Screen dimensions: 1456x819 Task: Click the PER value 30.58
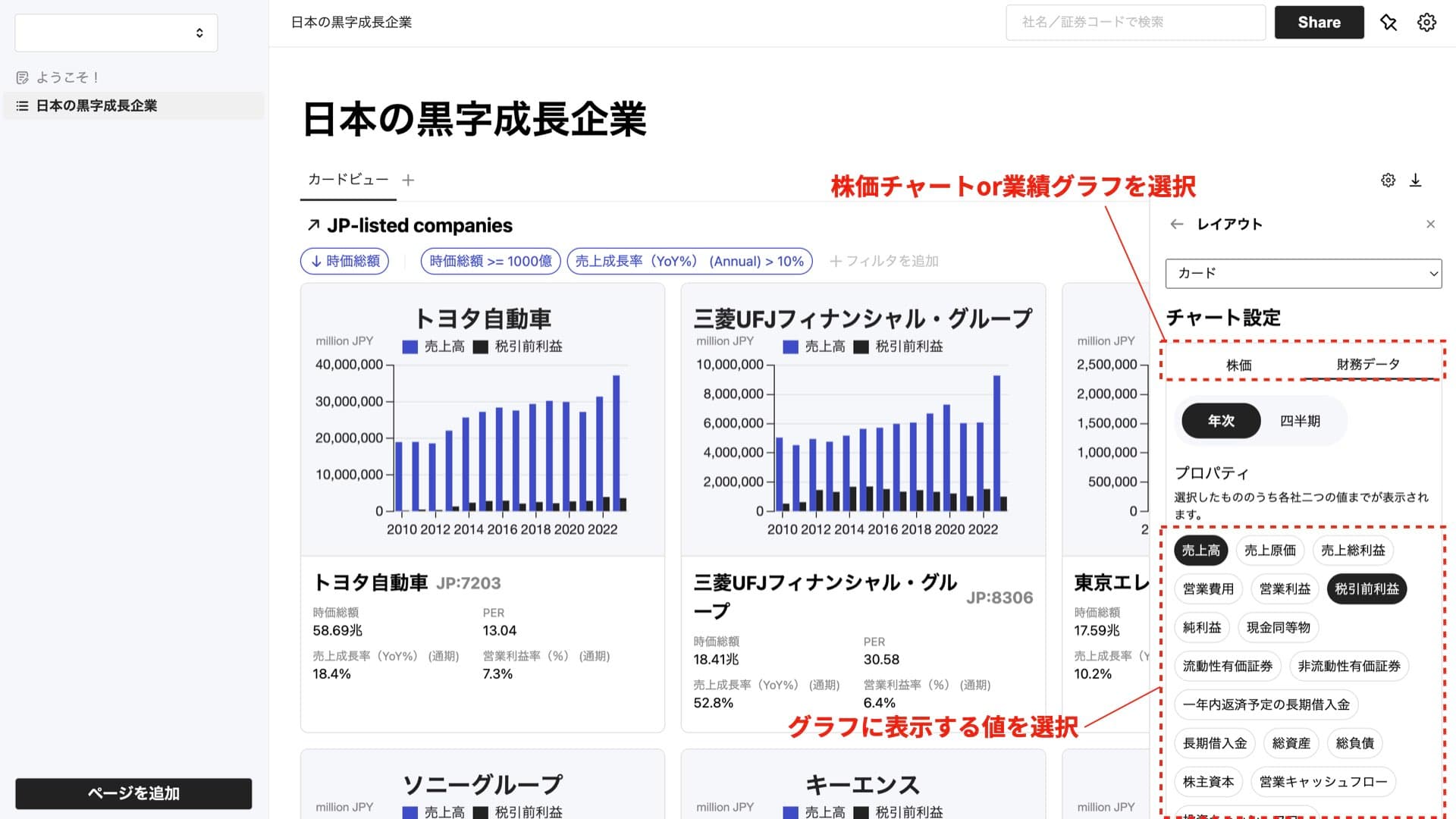(x=881, y=660)
